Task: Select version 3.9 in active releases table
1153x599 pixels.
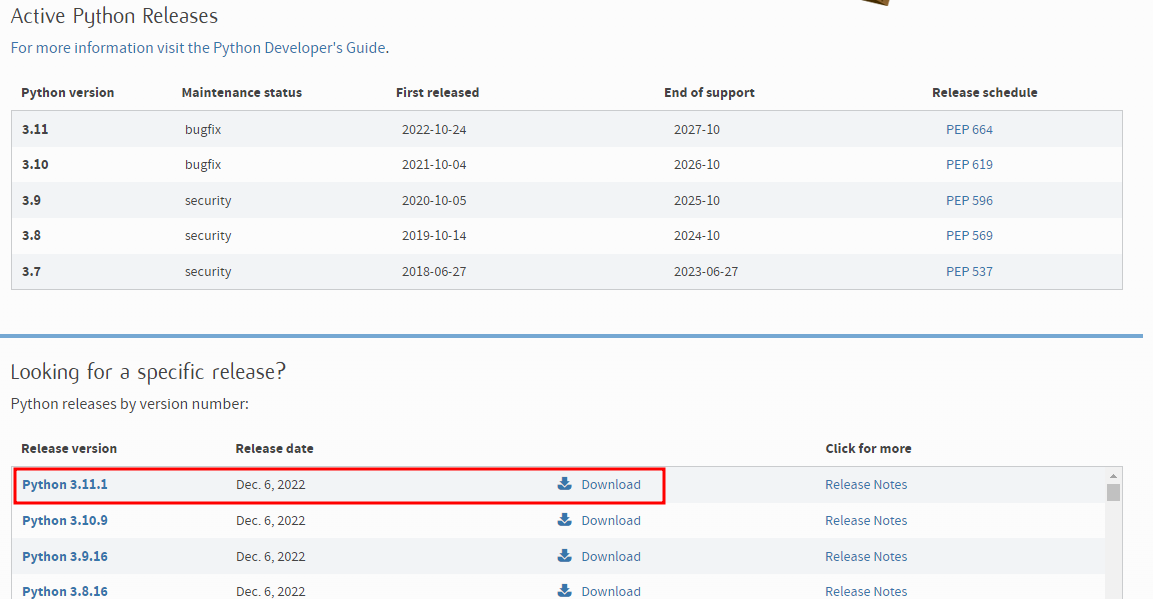Action: point(31,201)
